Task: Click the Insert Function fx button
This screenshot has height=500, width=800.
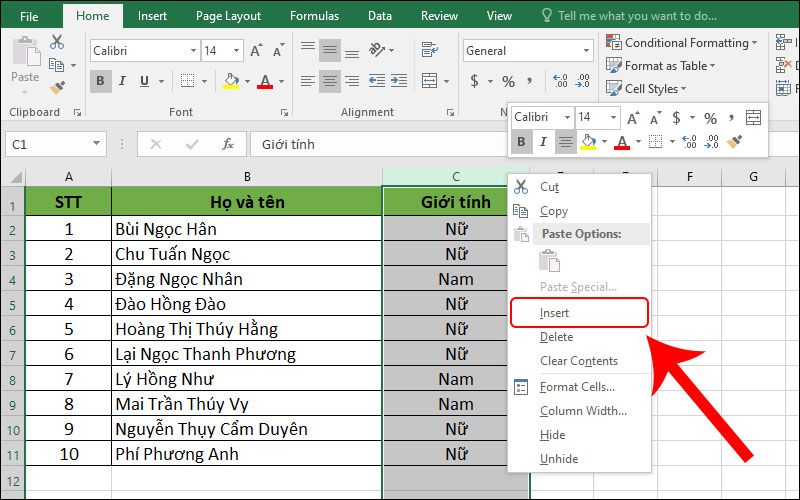Action: click(x=228, y=144)
